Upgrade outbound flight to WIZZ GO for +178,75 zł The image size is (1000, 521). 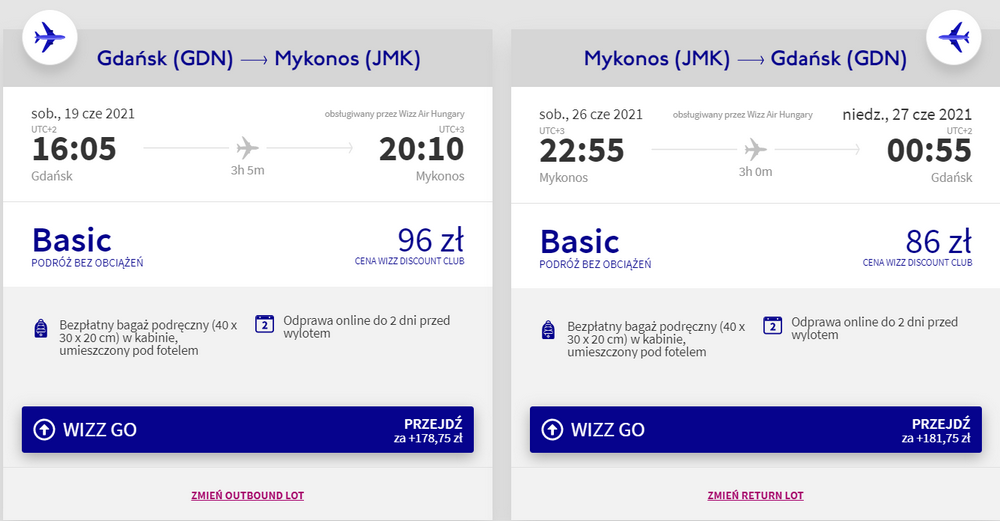click(247, 429)
